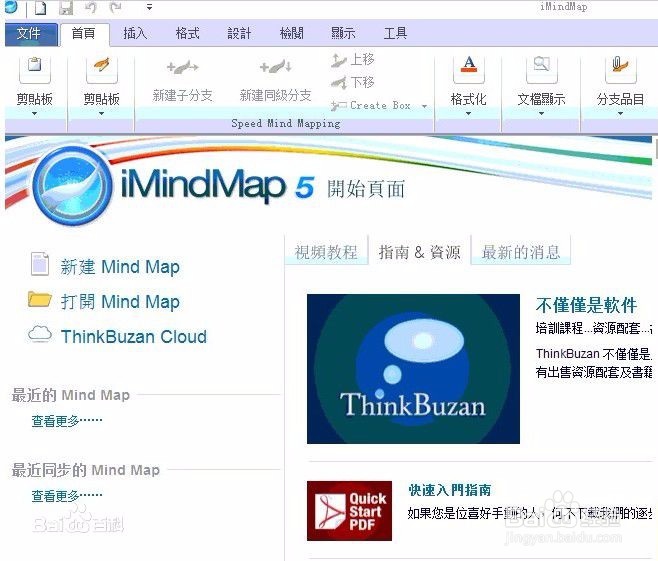Switch to the 視頻教程 tab
Image resolution: width=658 pixels, height=561 pixels.
pyautogui.click(x=326, y=252)
